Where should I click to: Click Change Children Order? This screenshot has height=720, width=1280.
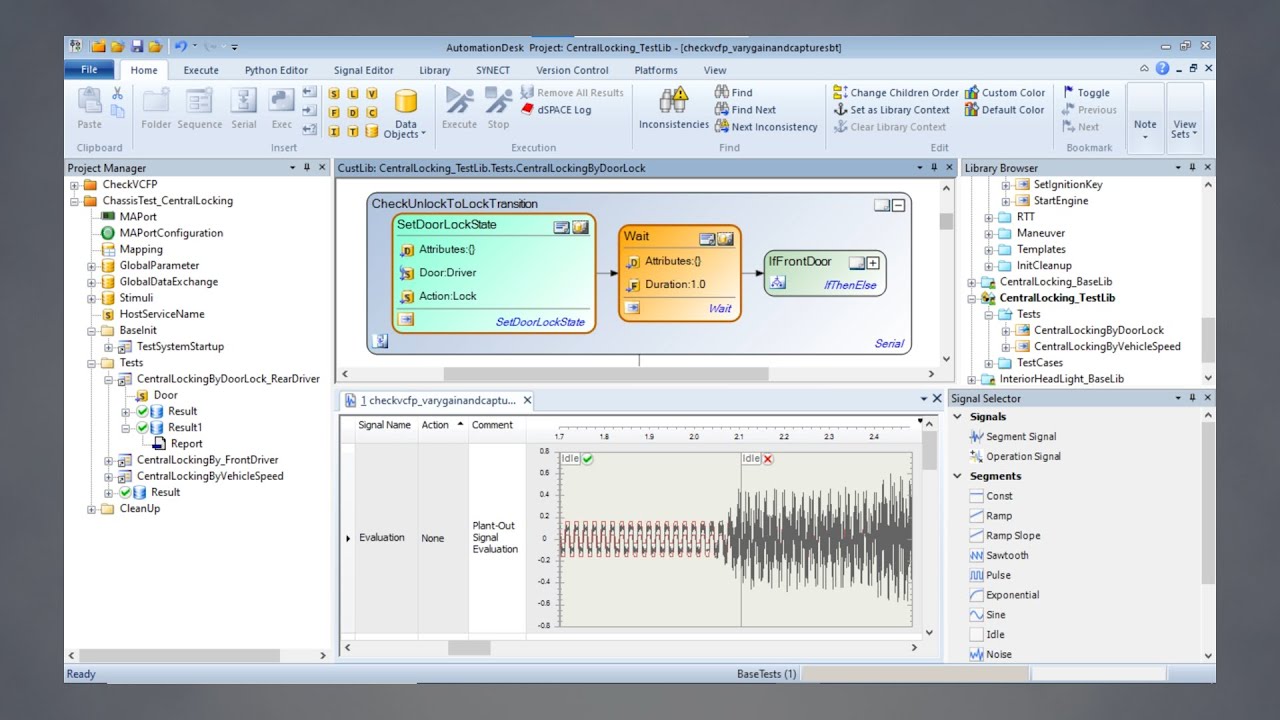coord(896,93)
